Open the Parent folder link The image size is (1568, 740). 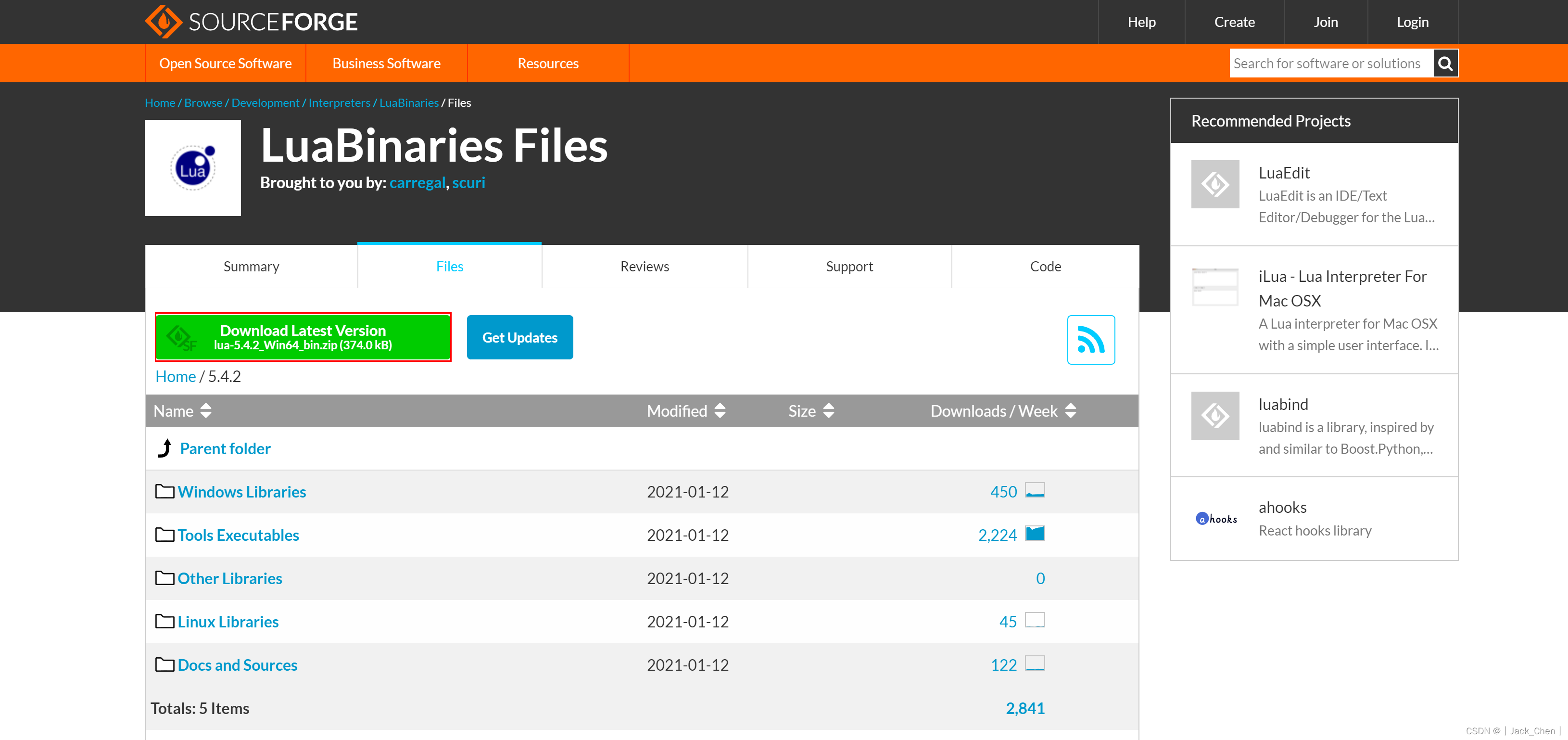click(225, 448)
